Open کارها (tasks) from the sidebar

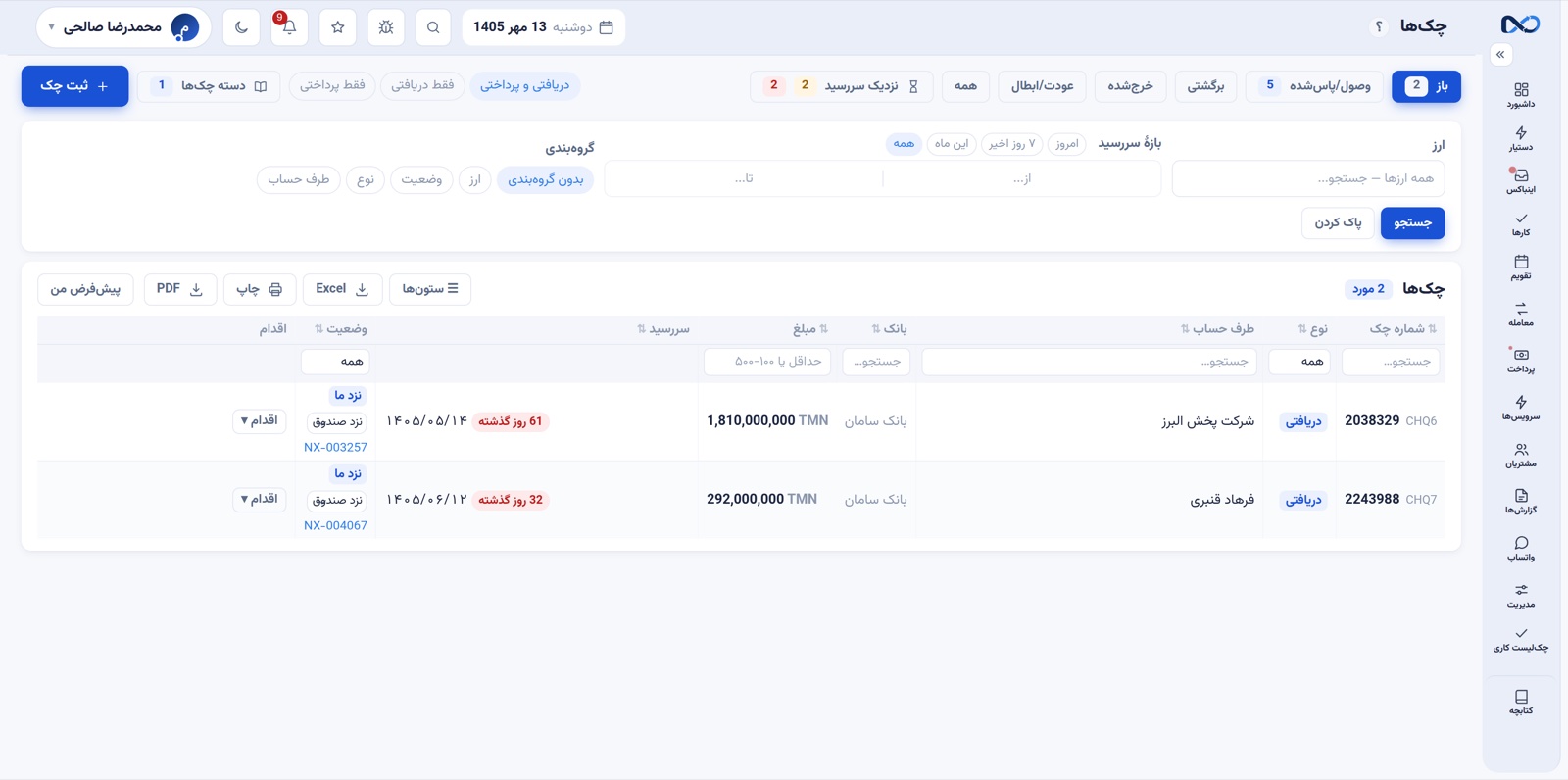(1521, 224)
